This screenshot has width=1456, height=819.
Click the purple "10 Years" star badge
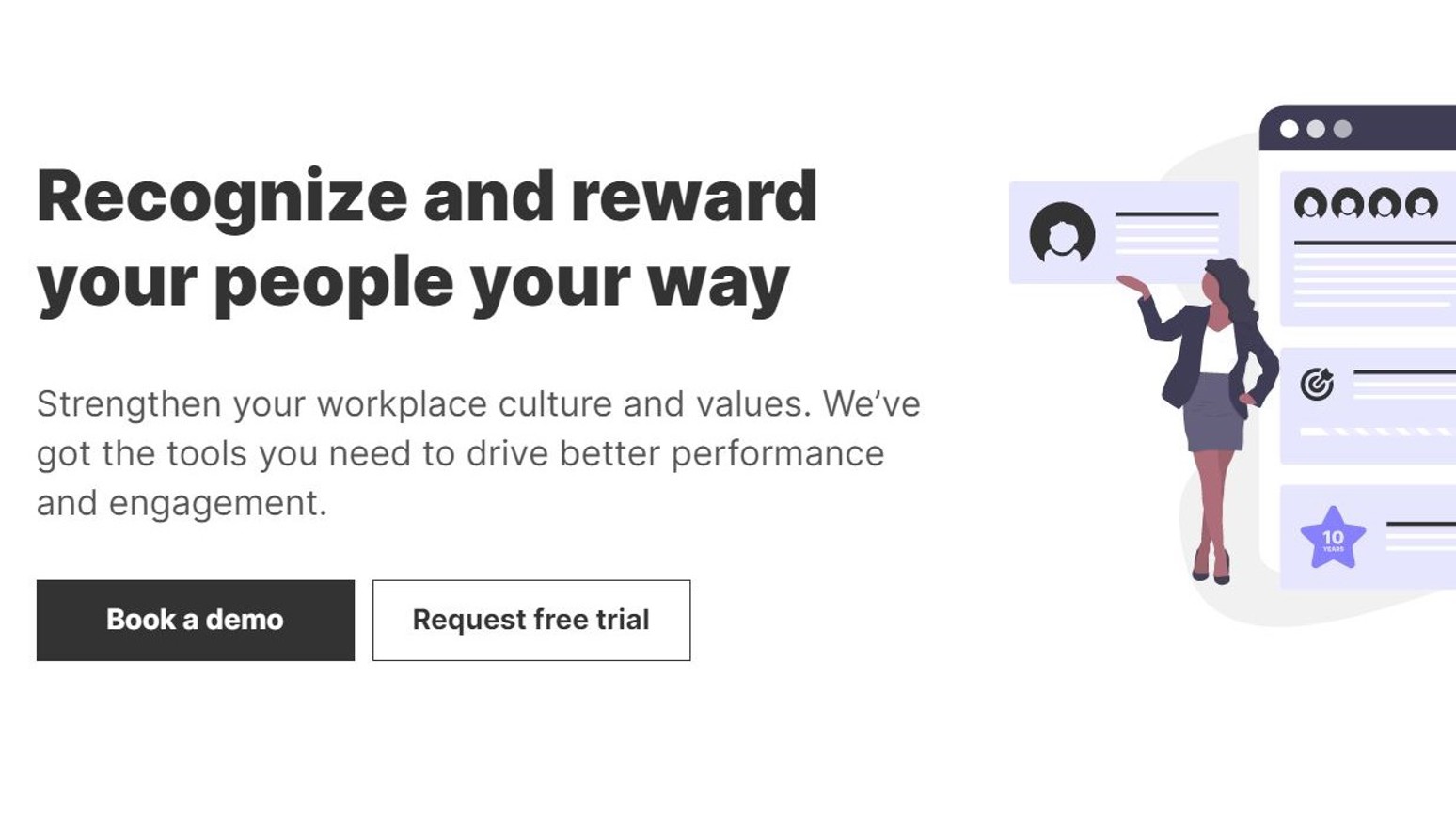(x=1333, y=539)
